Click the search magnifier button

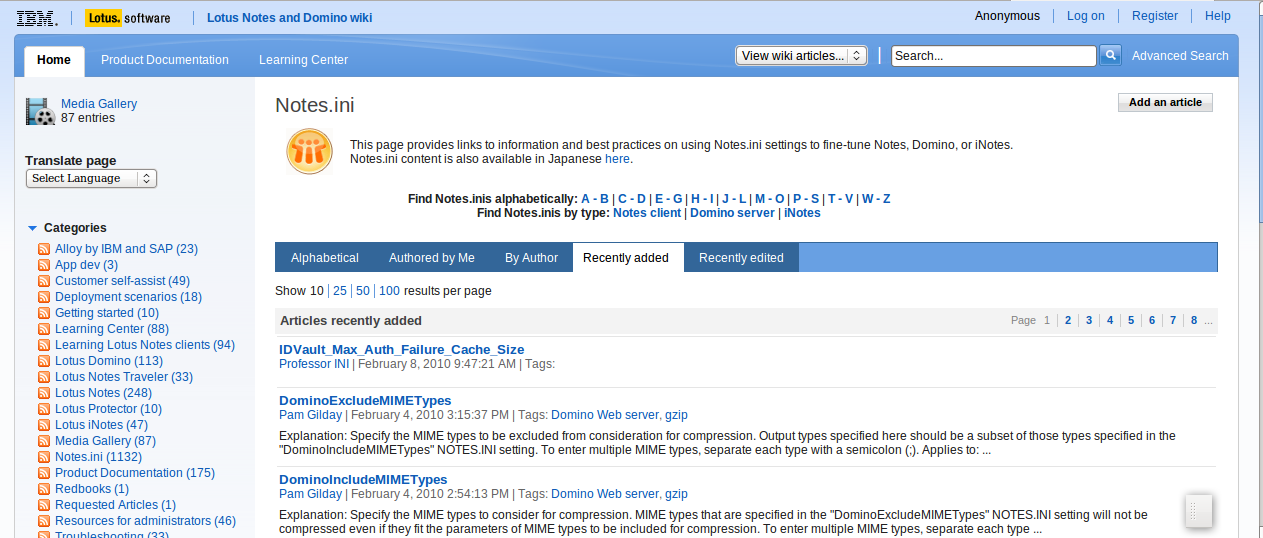pos(1110,56)
